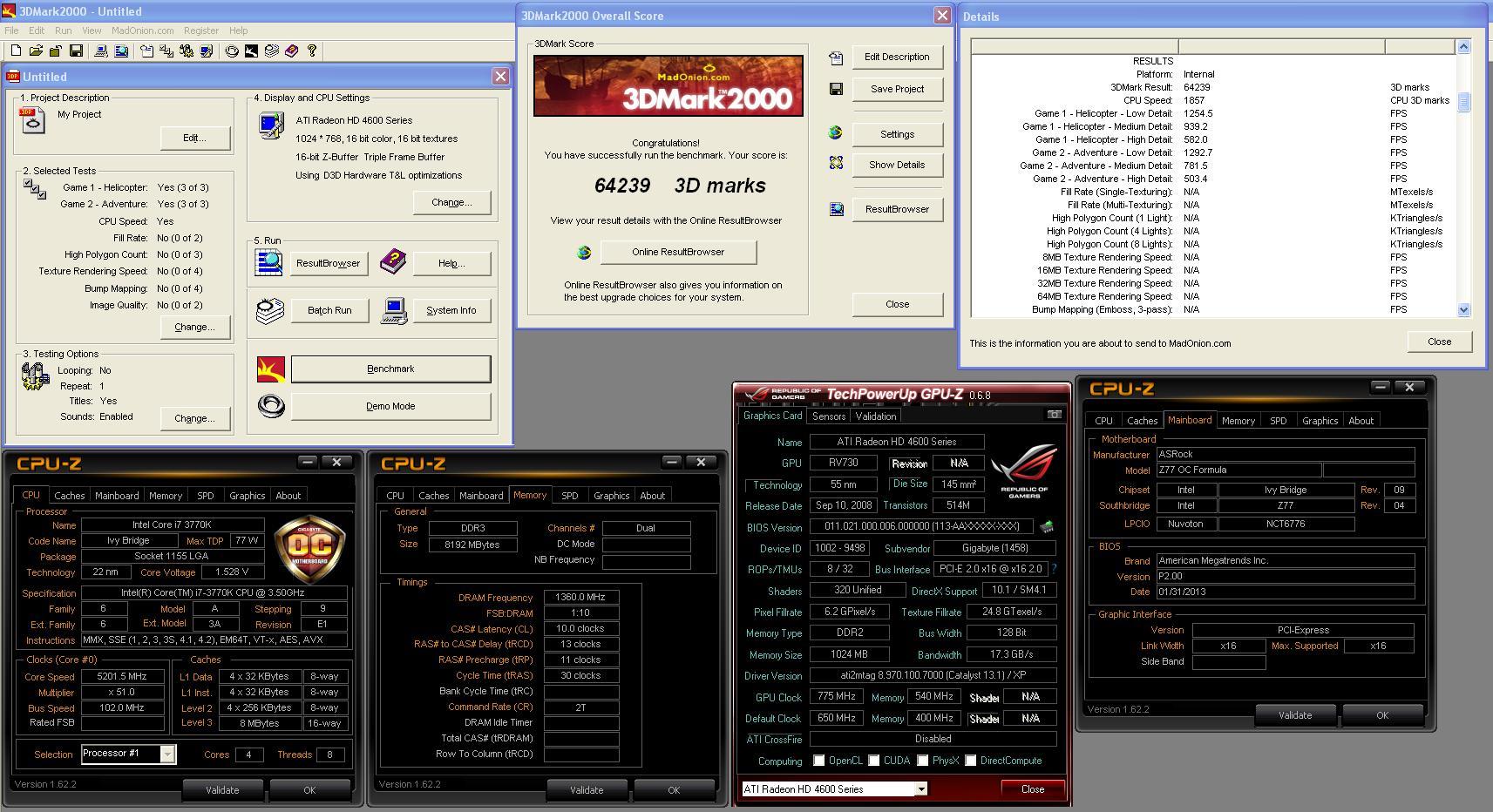Click the Testing Options toolbar icon
This screenshot has width=1493, height=812.
[x=187, y=51]
